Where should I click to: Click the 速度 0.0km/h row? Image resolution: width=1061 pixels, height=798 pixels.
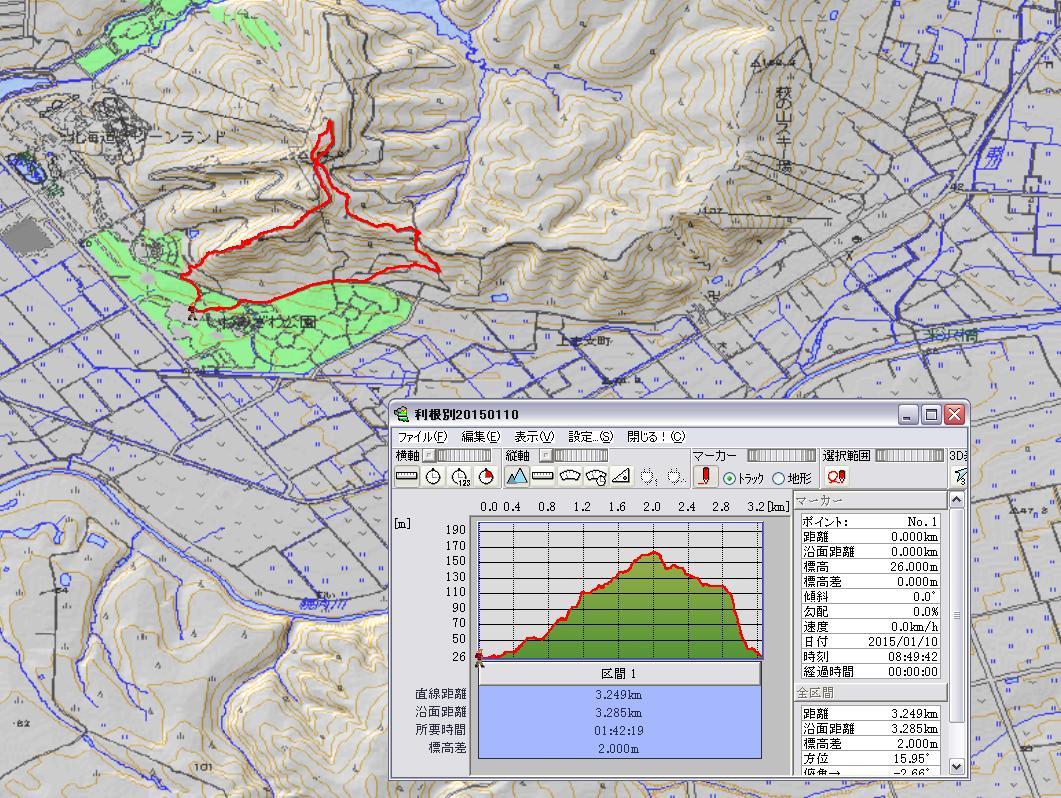point(870,627)
